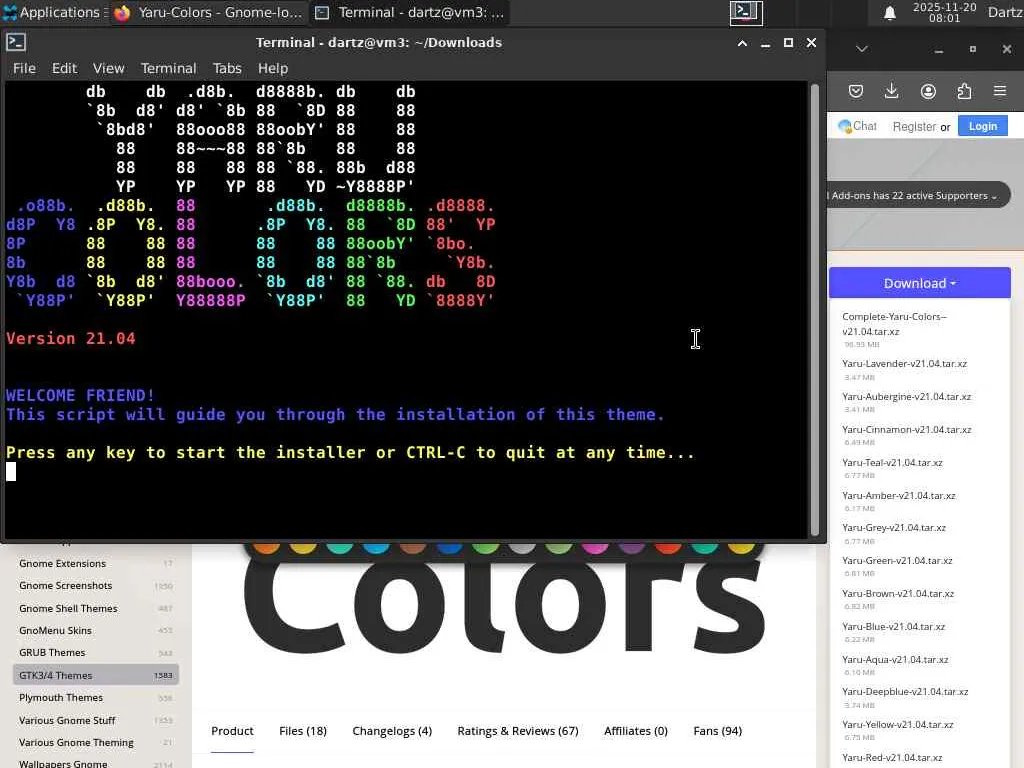This screenshot has height=768, width=1024.
Task: Click the terminal workspace switcher icon
Action: tap(746, 12)
